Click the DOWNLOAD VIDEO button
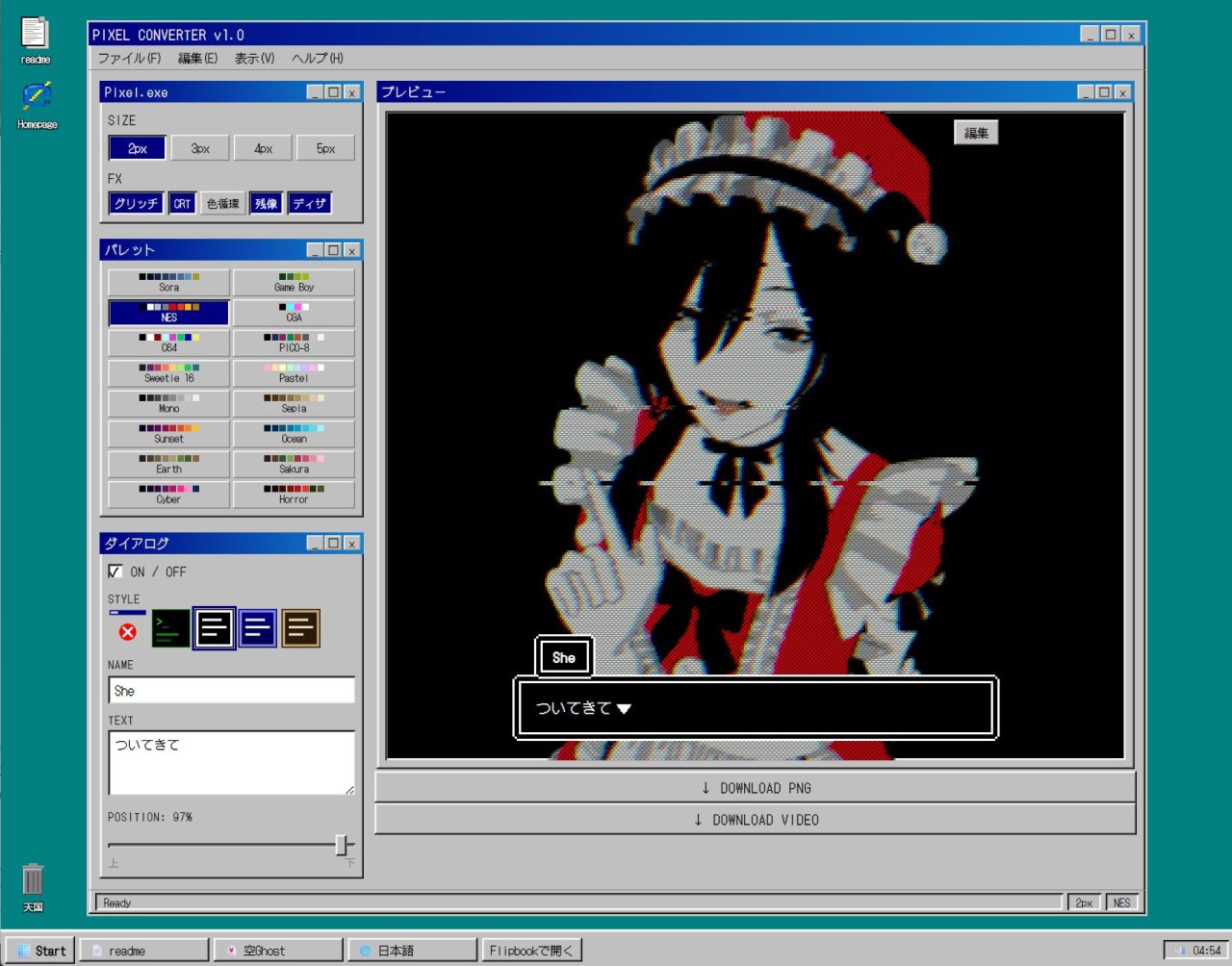The height and width of the screenshot is (966, 1232). pos(756,820)
